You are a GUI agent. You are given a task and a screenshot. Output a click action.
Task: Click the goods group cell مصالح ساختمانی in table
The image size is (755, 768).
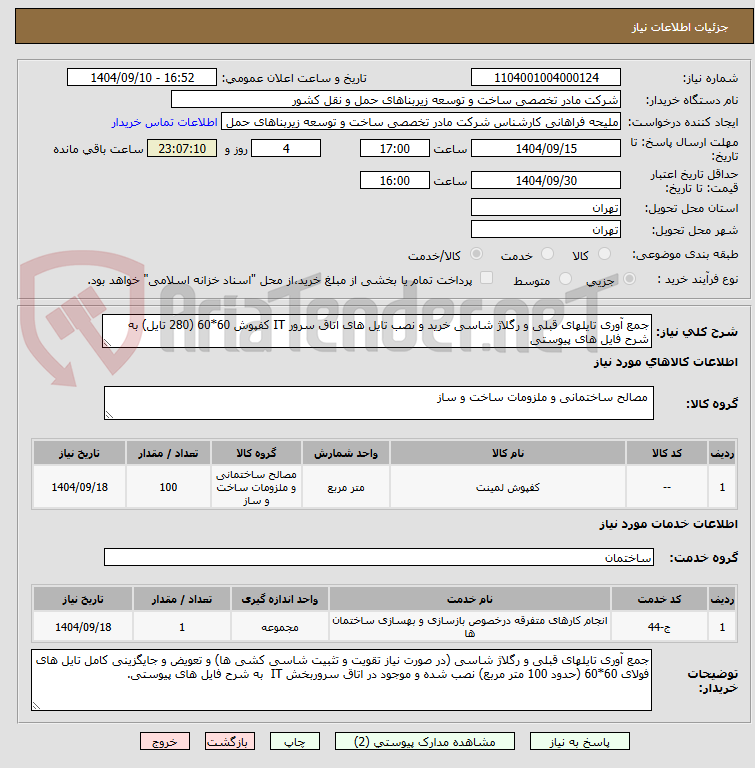pos(256,487)
